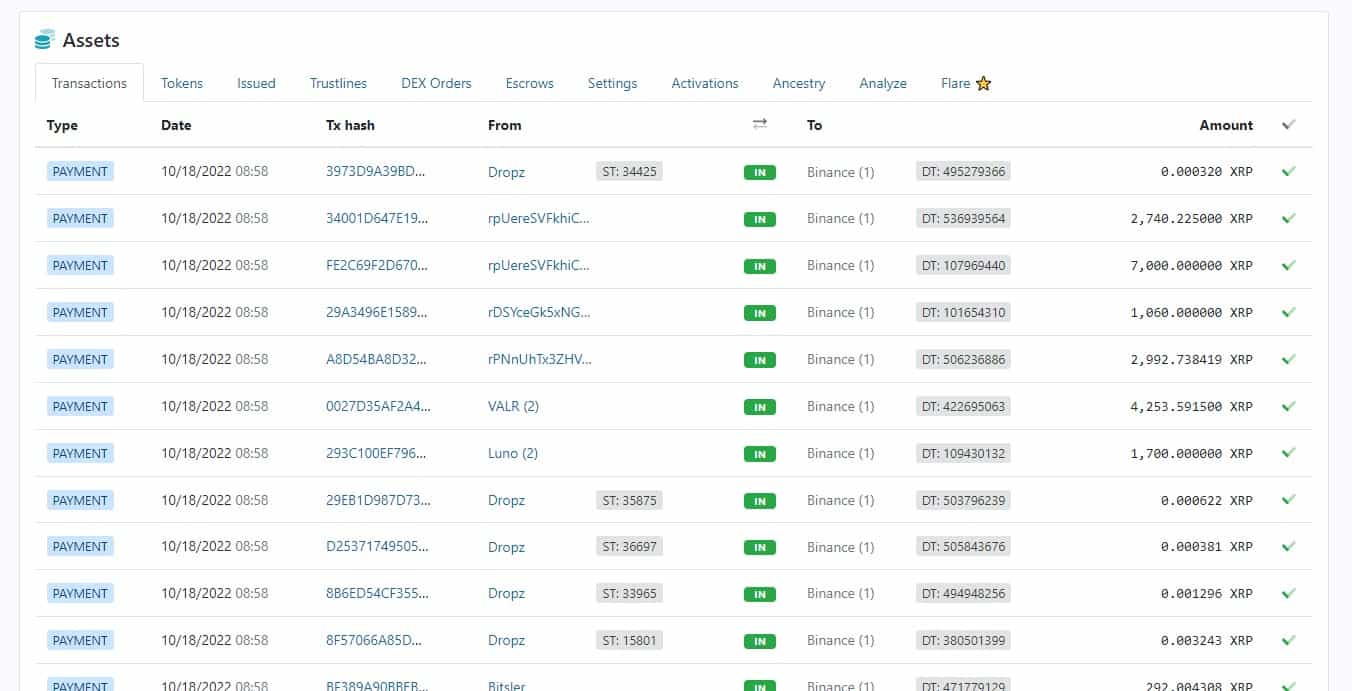Open the Tokens tab
Image resolution: width=1352 pixels, height=691 pixels.
point(182,83)
